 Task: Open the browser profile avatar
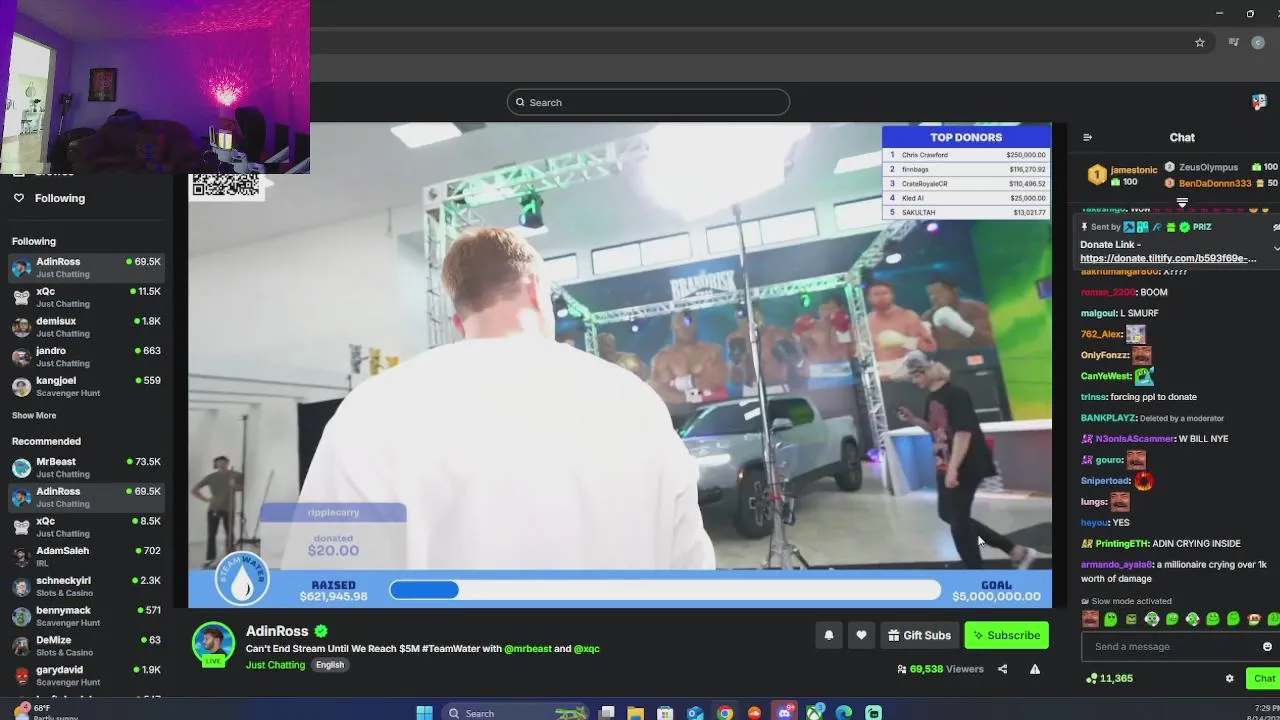point(1259,42)
